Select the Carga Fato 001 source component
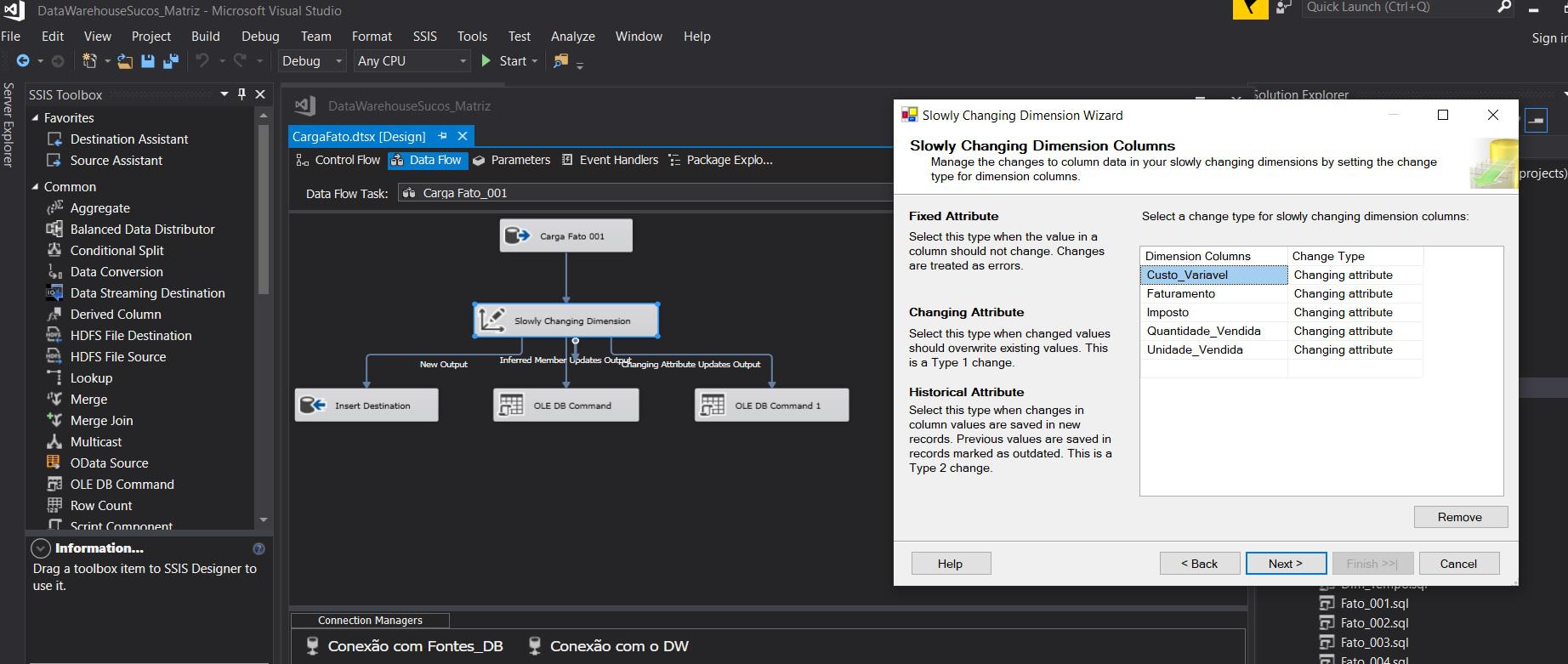 565,236
